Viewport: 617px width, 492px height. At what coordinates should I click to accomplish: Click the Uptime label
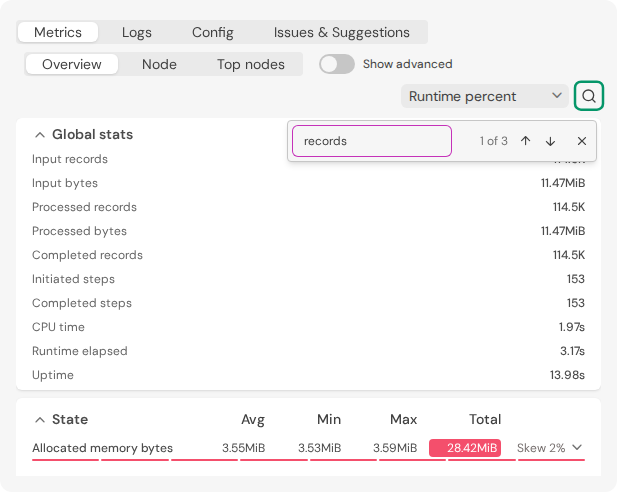pyautogui.click(x=53, y=375)
